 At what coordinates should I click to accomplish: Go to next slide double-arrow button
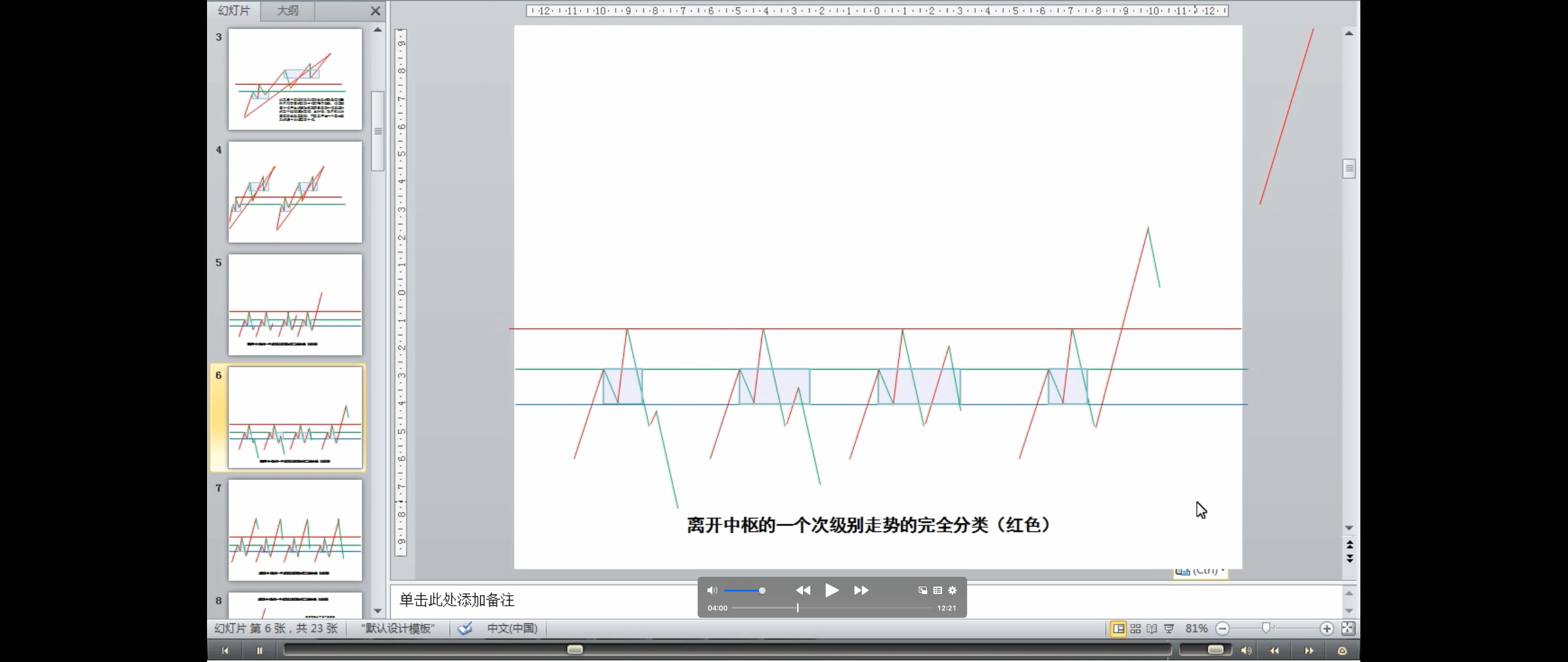1349,558
